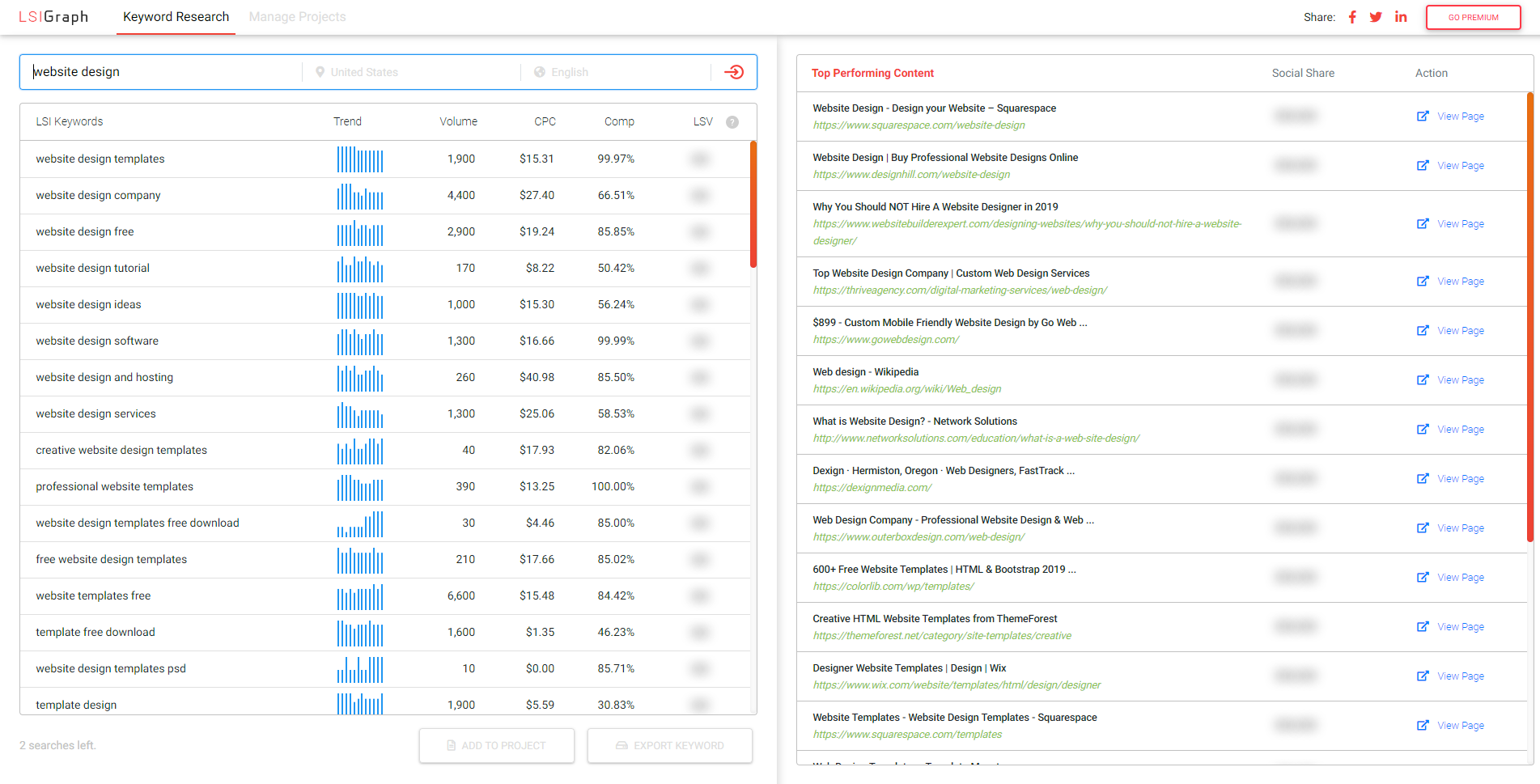
Task: Click the LSV help question mark icon
Action: 732,122
